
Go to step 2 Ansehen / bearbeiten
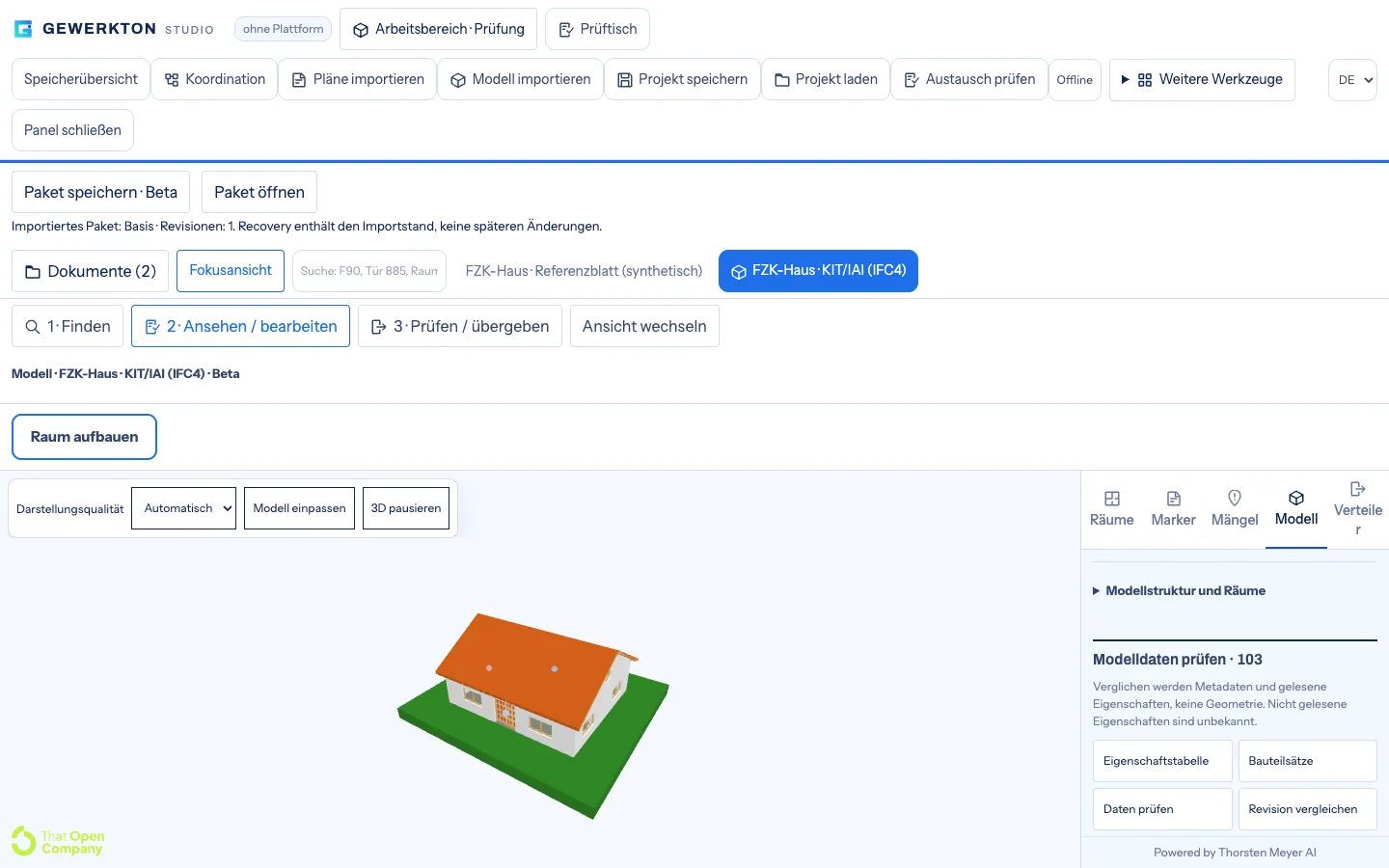(x=240, y=326)
